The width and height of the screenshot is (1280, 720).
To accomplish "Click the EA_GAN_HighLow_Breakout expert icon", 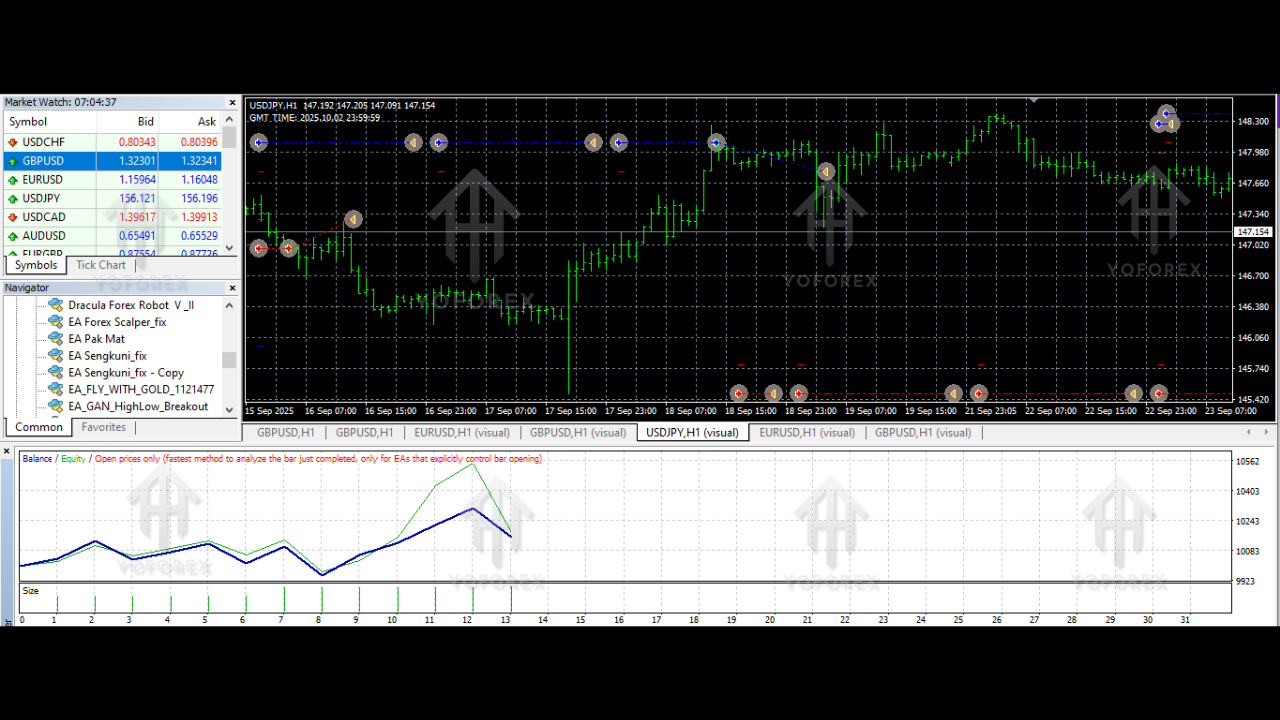I will pyautogui.click(x=55, y=406).
